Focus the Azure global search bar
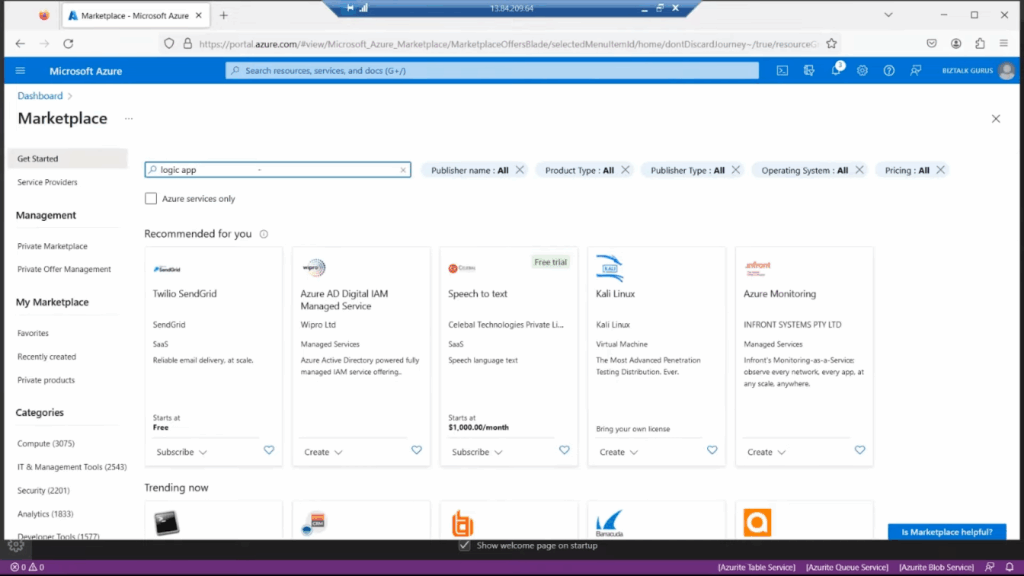The height and width of the screenshot is (576, 1024). click(x=492, y=71)
